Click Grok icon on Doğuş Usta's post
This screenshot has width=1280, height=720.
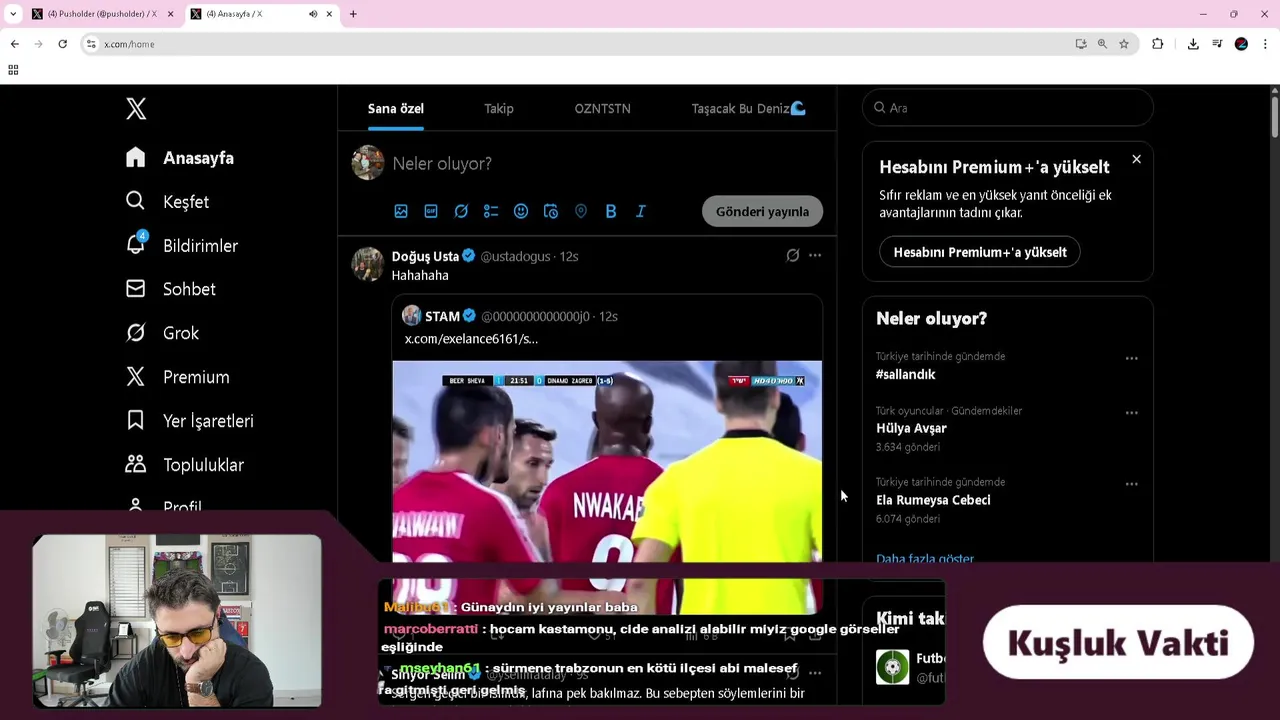pos(793,256)
